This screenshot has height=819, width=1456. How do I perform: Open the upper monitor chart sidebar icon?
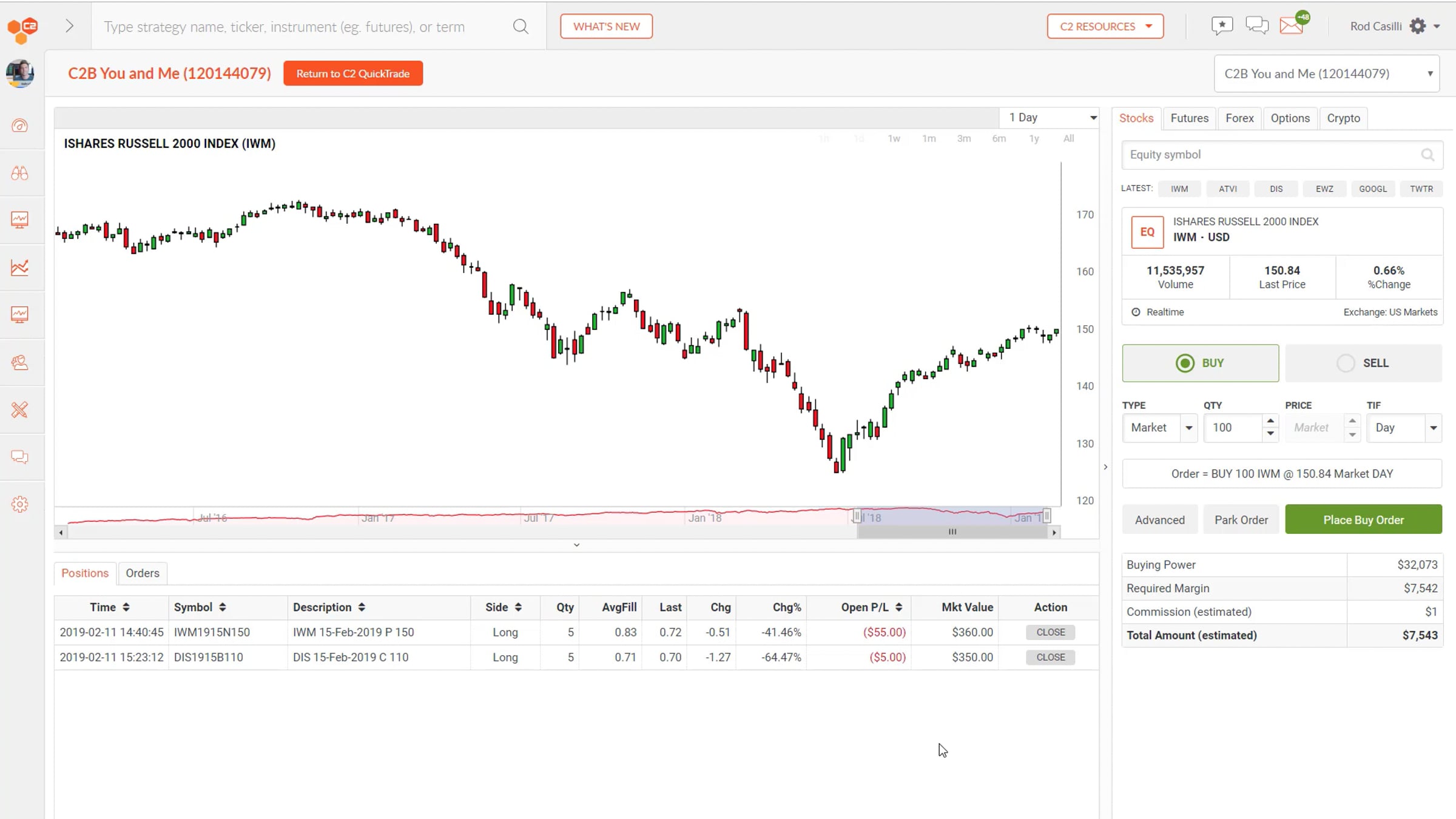click(20, 220)
